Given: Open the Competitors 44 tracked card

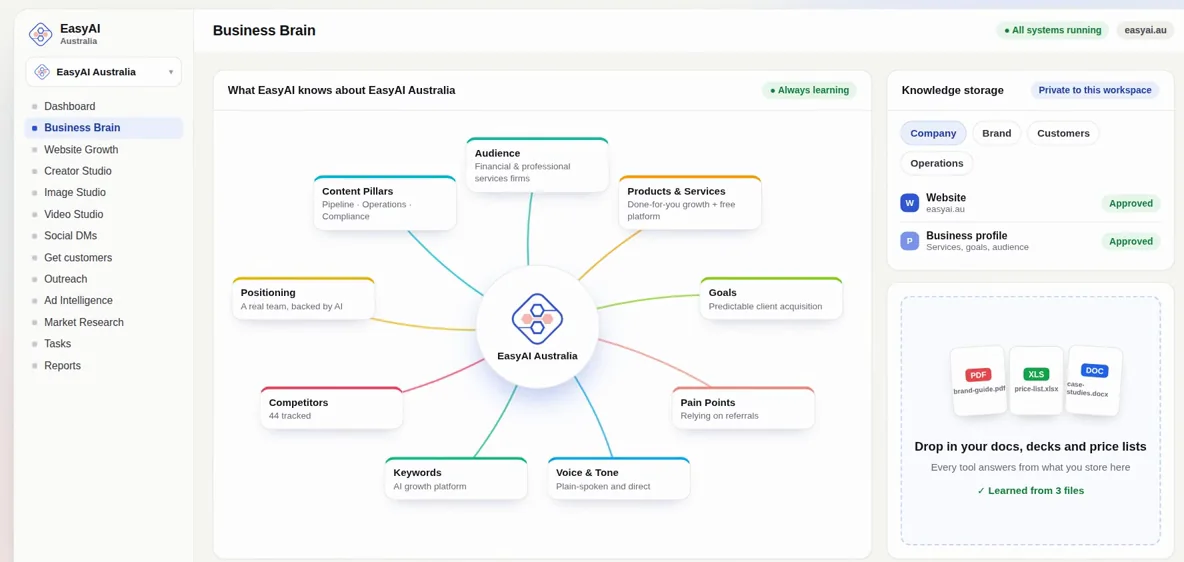Looking at the screenshot, I should (331, 409).
